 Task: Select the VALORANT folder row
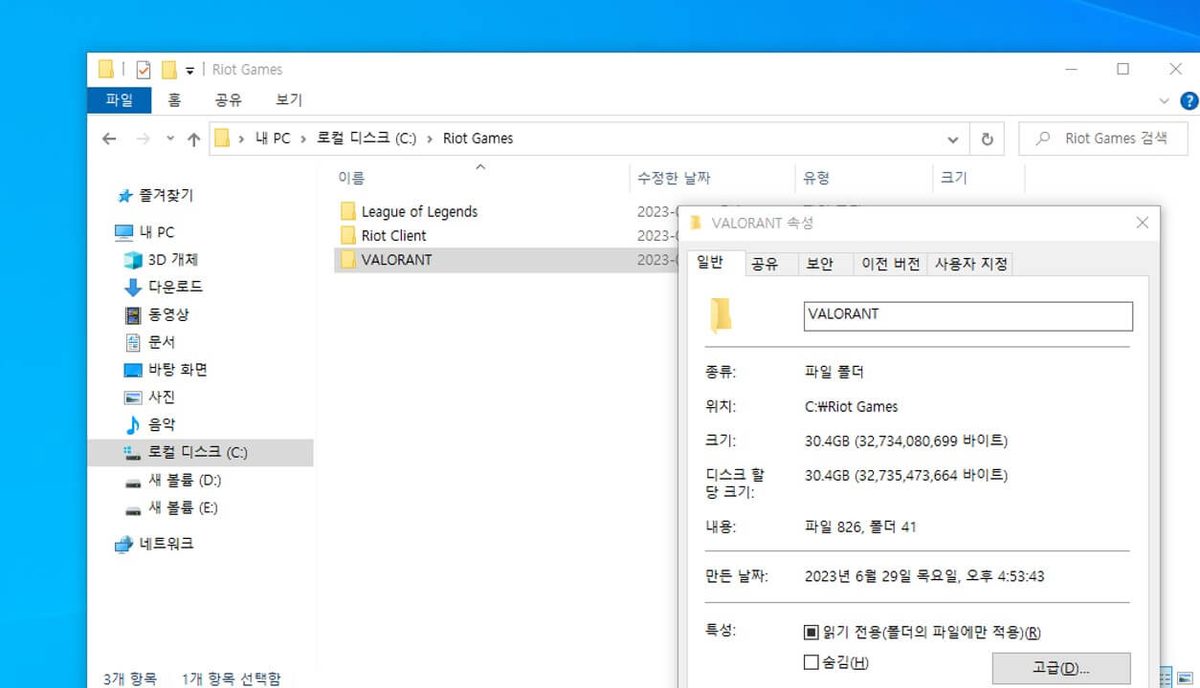pos(505,260)
